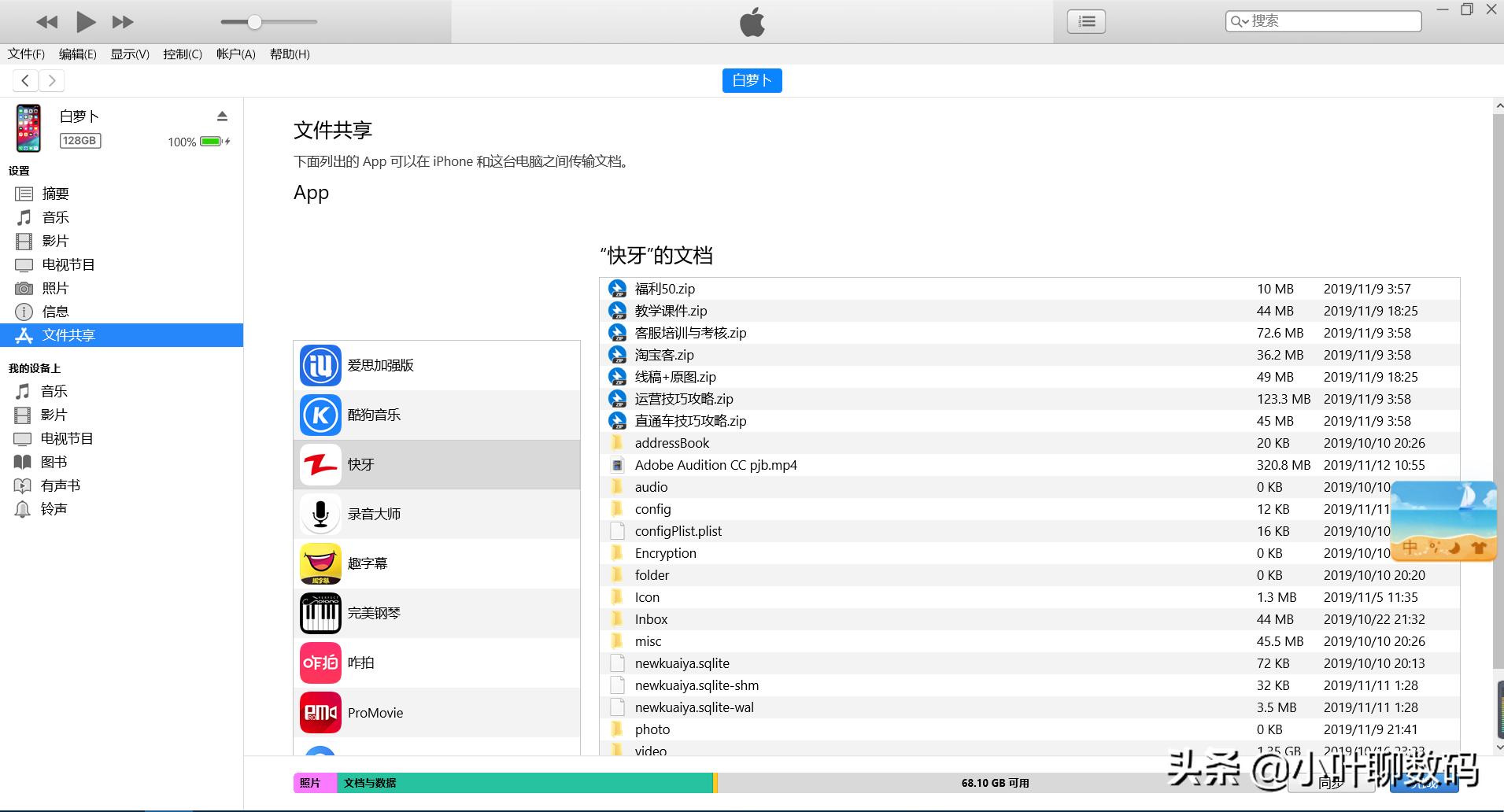Adjust the volume slider knob

coord(254,22)
